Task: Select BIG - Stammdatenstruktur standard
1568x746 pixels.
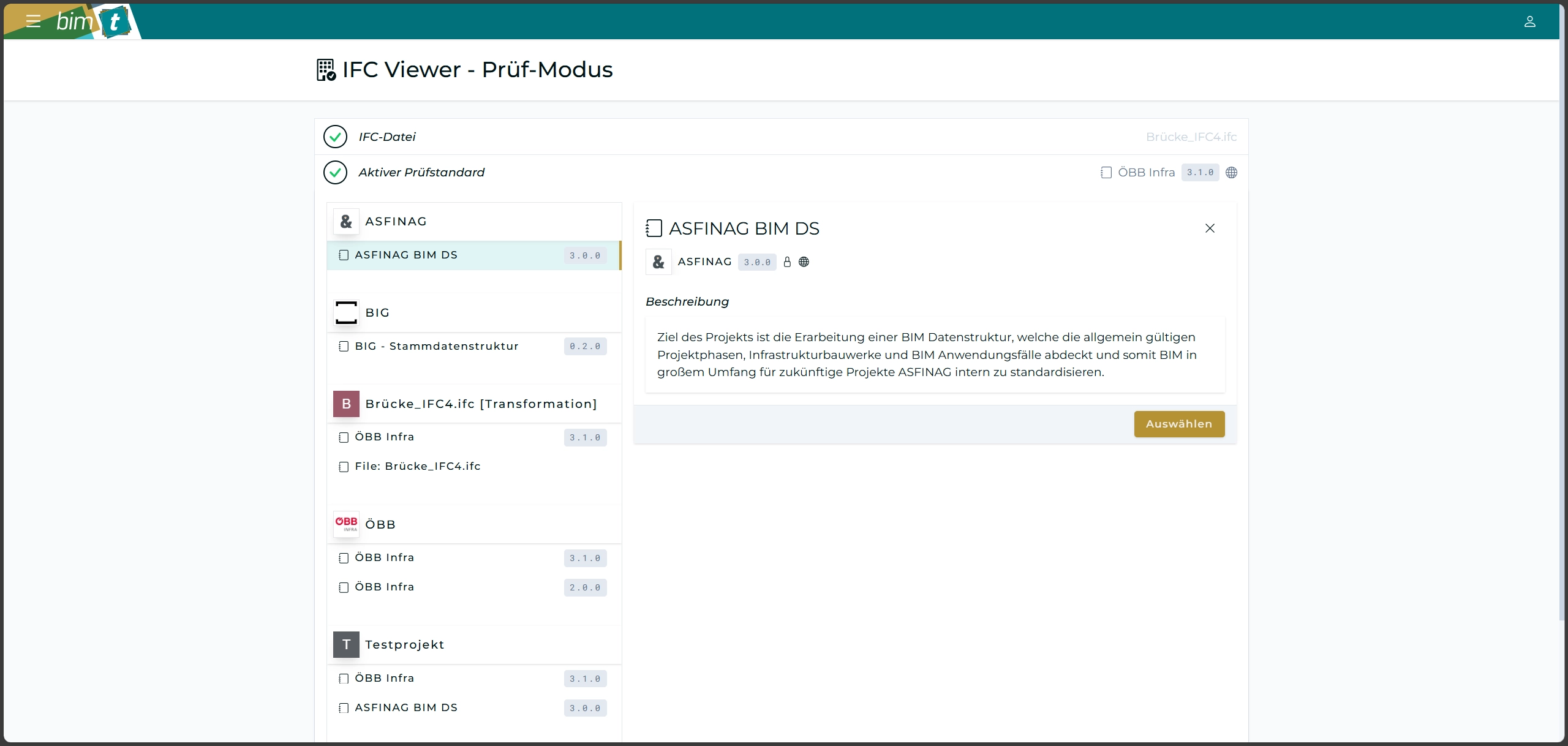Action: (x=436, y=347)
